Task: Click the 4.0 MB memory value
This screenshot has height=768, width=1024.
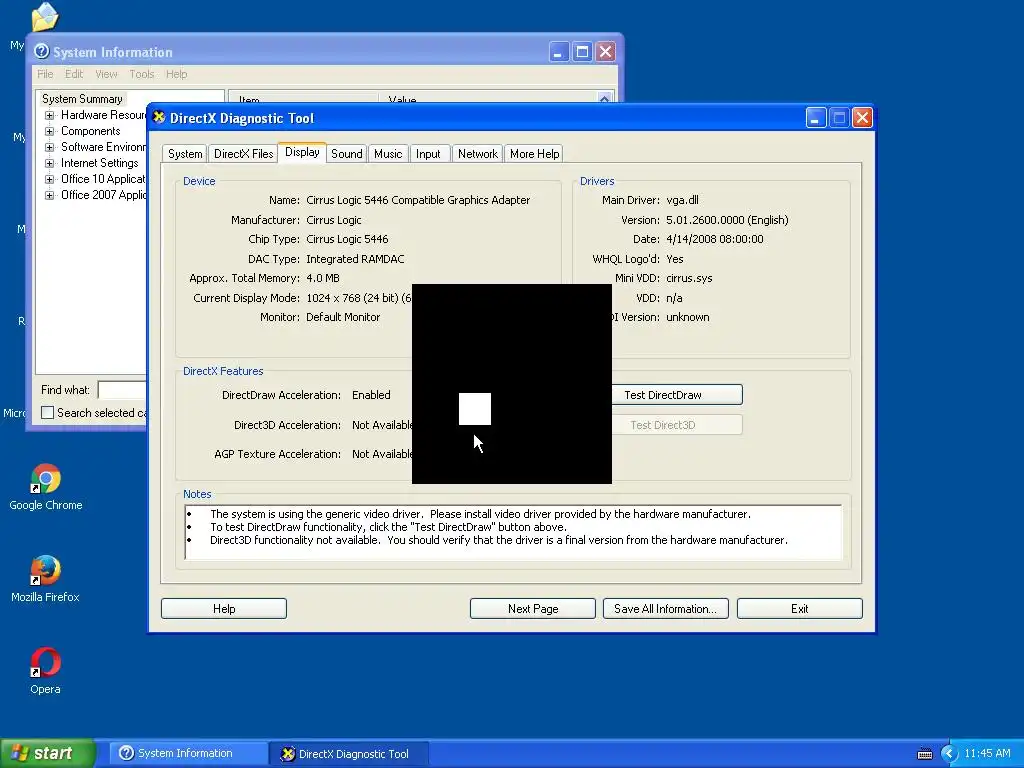Action: tap(323, 278)
